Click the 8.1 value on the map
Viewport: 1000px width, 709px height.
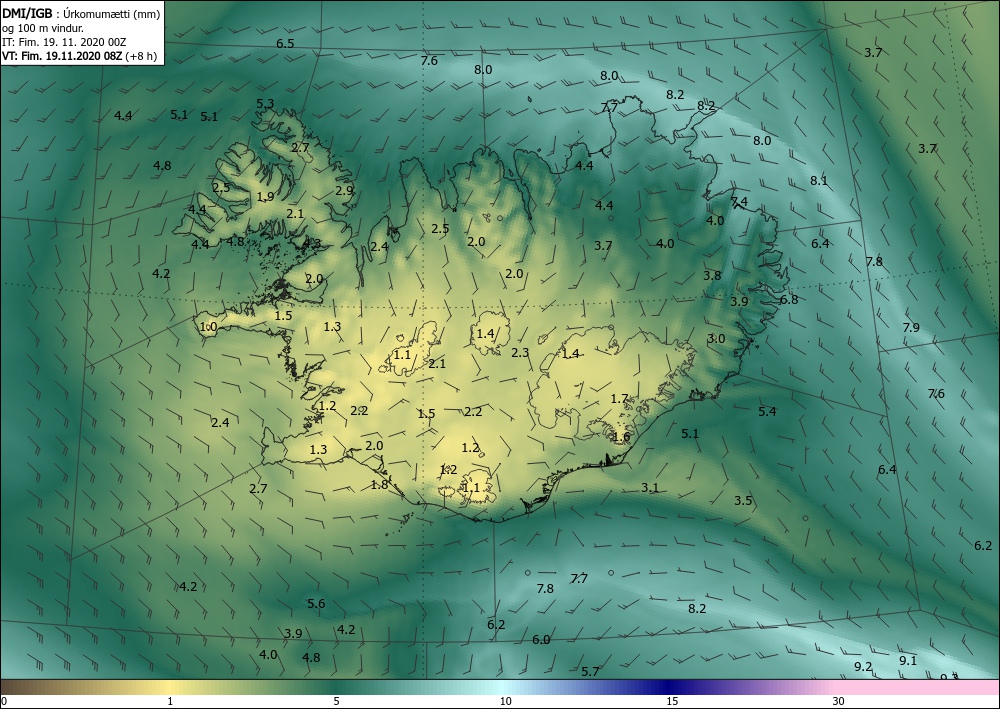[x=819, y=180]
